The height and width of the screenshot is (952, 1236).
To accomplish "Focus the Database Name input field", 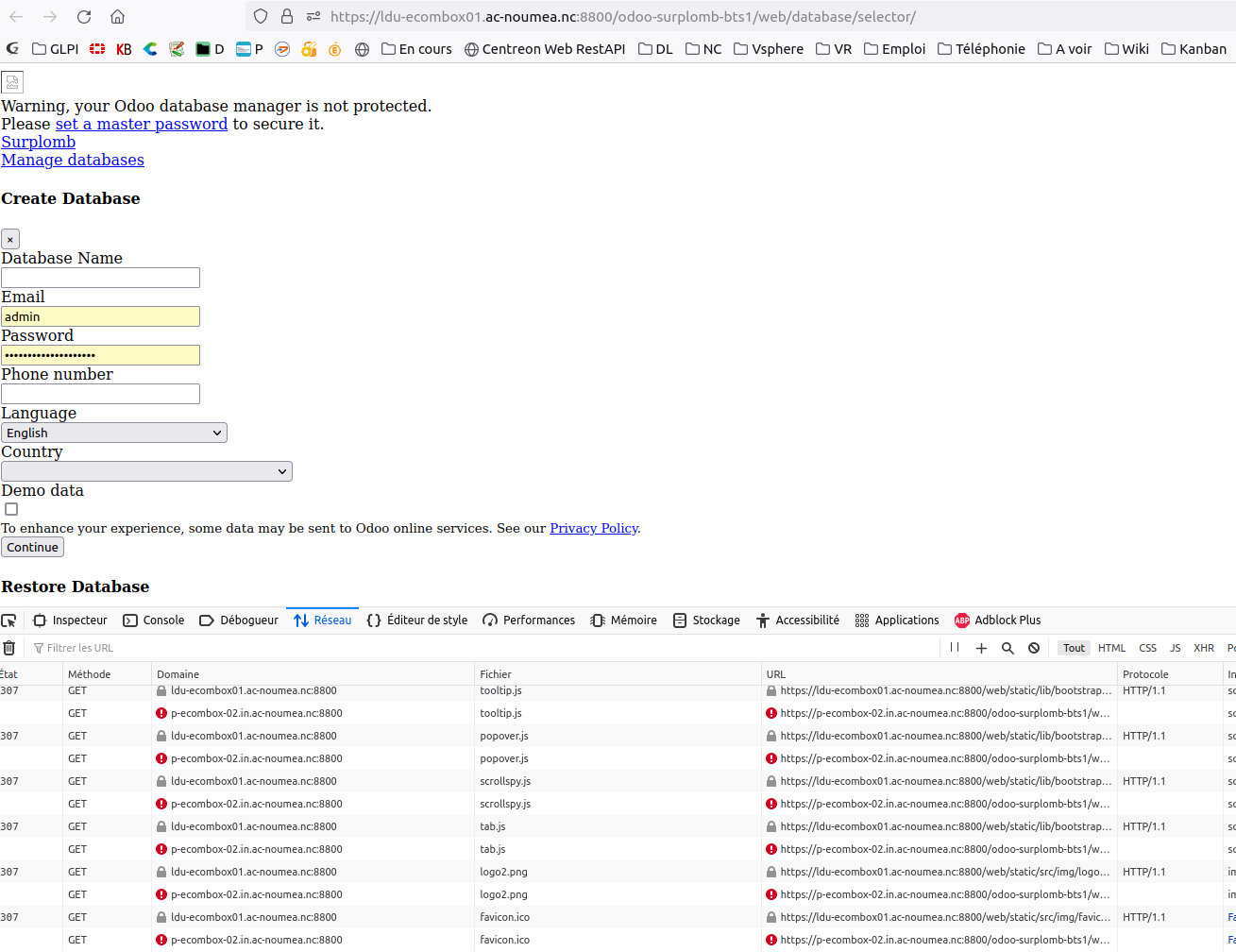I will (x=100, y=278).
